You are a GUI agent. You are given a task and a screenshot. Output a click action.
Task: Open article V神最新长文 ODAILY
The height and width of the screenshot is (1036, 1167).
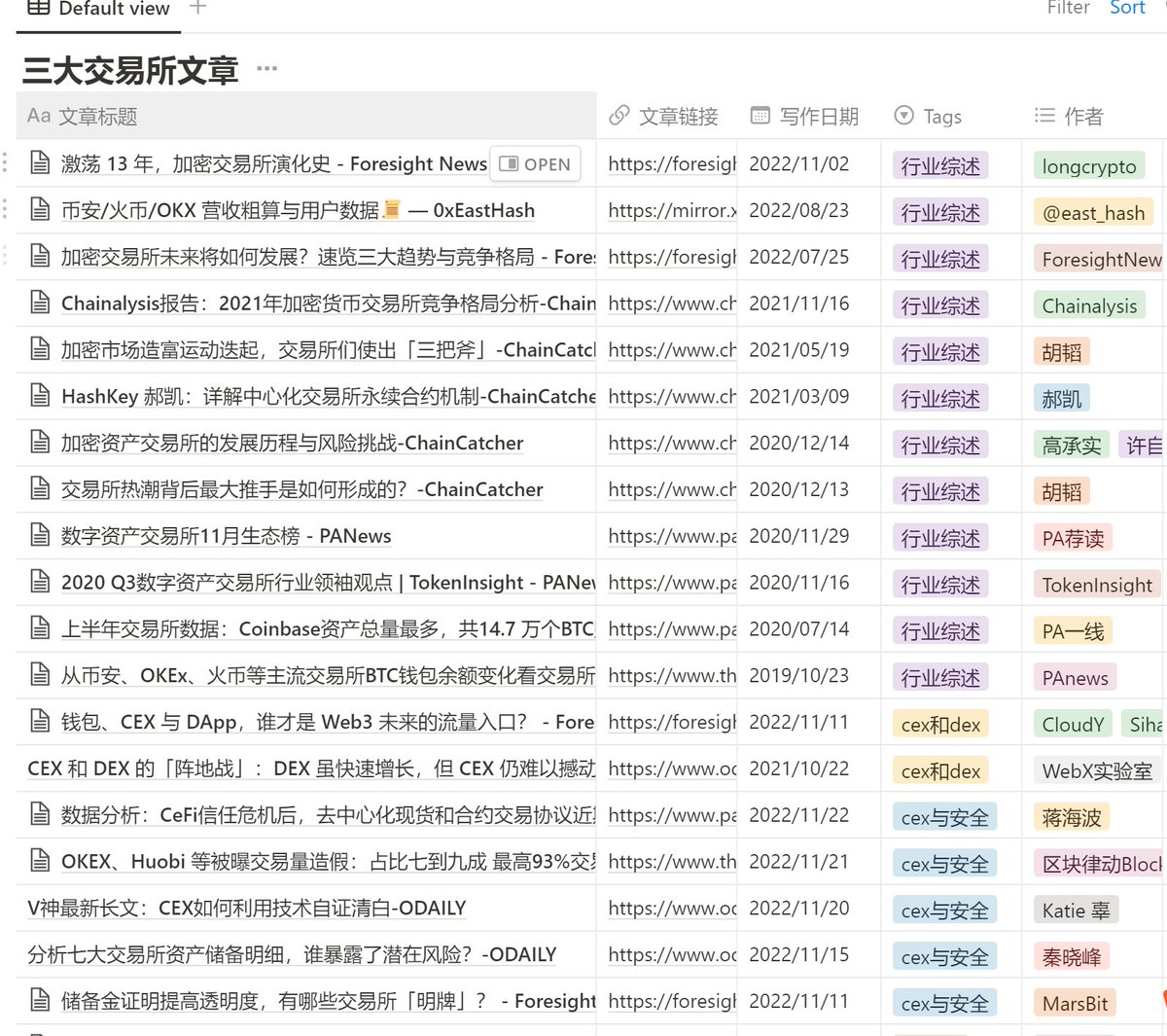[247, 909]
